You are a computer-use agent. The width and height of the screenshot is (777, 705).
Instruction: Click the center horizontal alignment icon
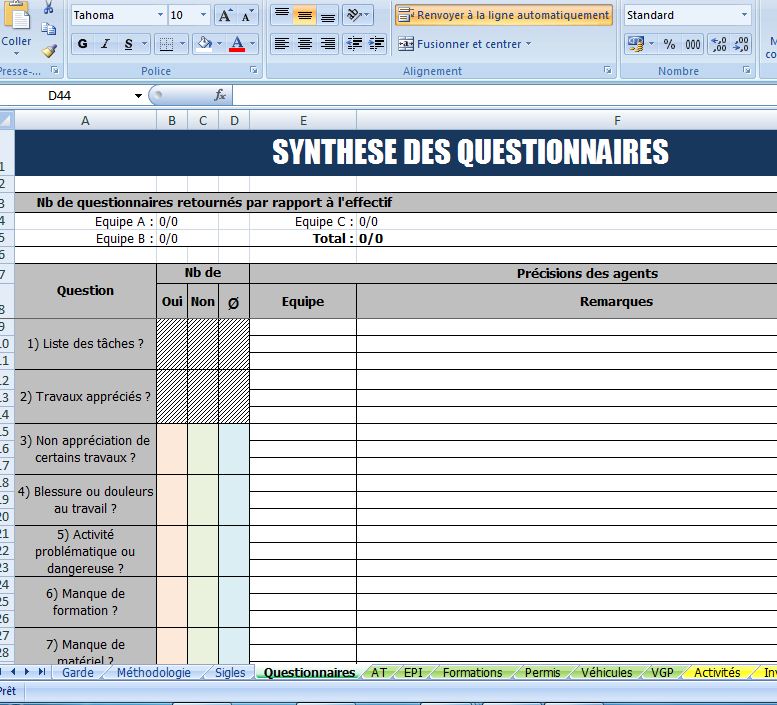[x=304, y=44]
